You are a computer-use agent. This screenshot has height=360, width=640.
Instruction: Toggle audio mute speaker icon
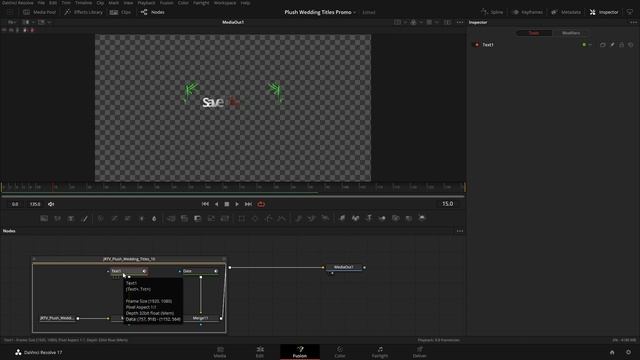[51, 204]
